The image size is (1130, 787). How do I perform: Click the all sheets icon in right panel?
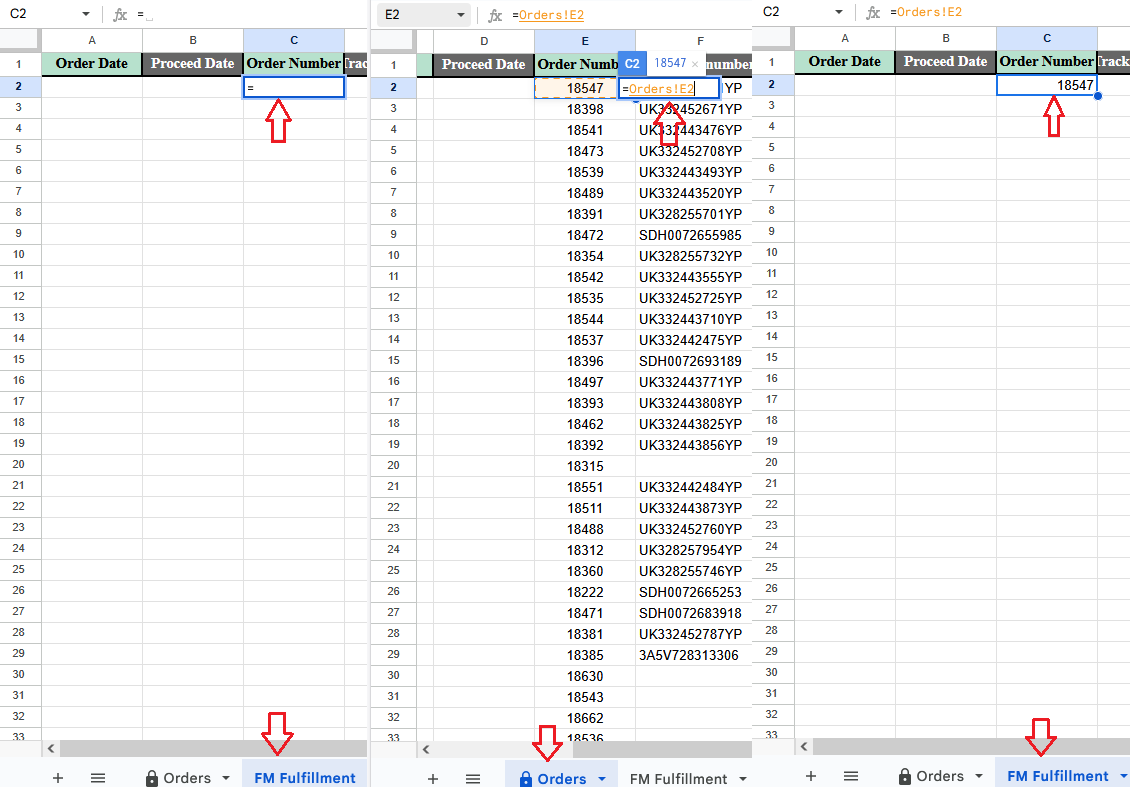(x=851, y=776)
